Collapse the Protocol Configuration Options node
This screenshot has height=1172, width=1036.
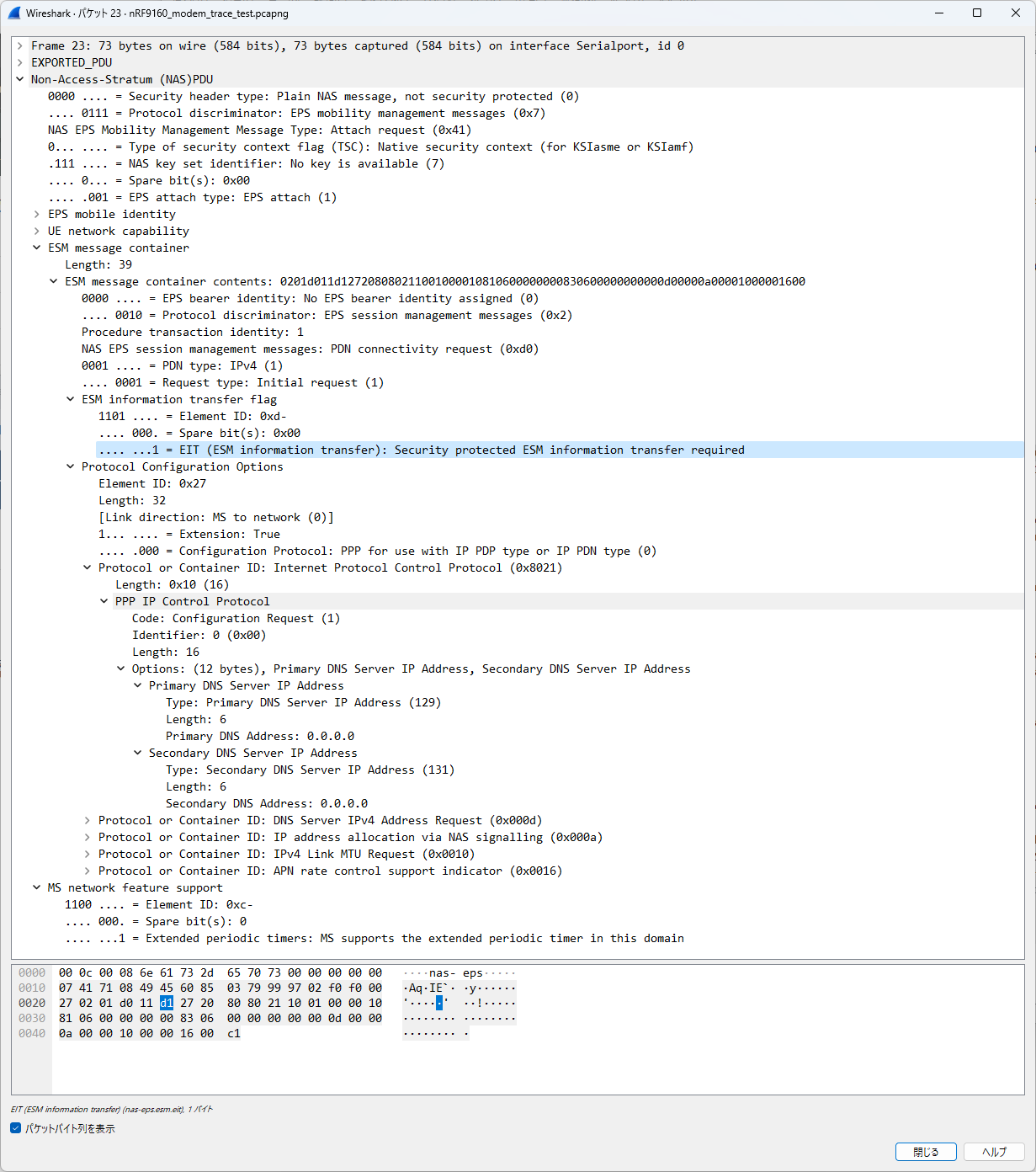pos(71,466)
